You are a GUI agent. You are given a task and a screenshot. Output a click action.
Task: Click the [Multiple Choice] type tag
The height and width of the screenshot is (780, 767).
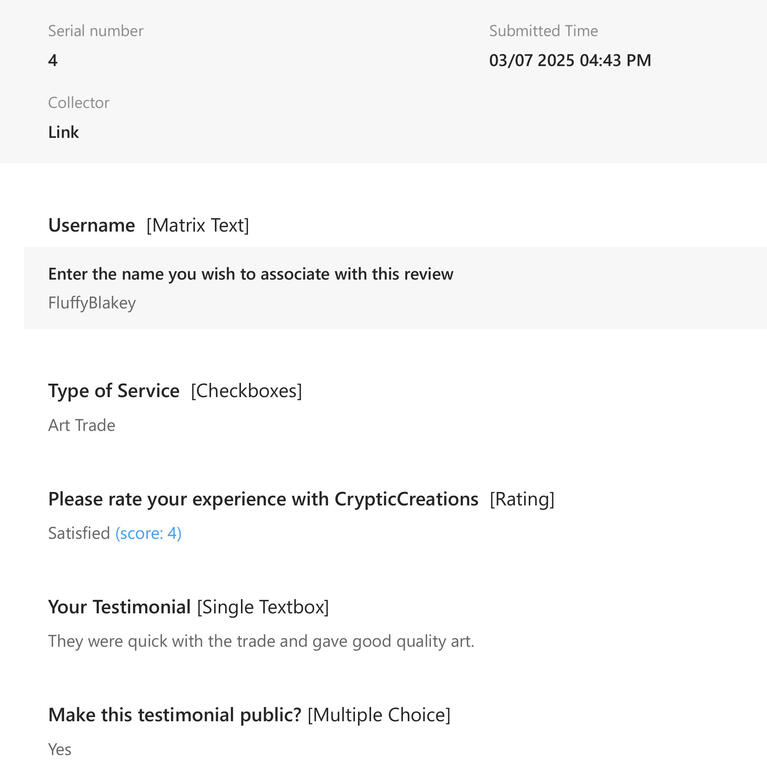pos(379,715)
